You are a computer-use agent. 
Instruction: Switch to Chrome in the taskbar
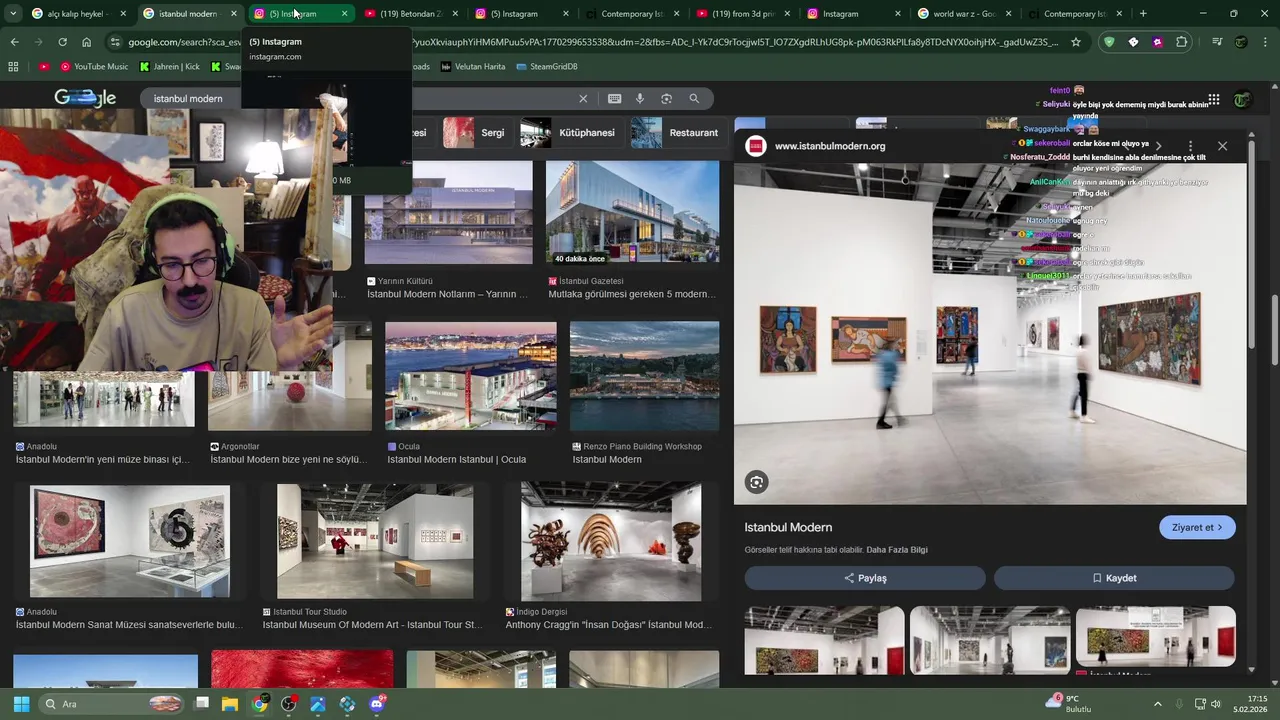[x=259, y=704]
